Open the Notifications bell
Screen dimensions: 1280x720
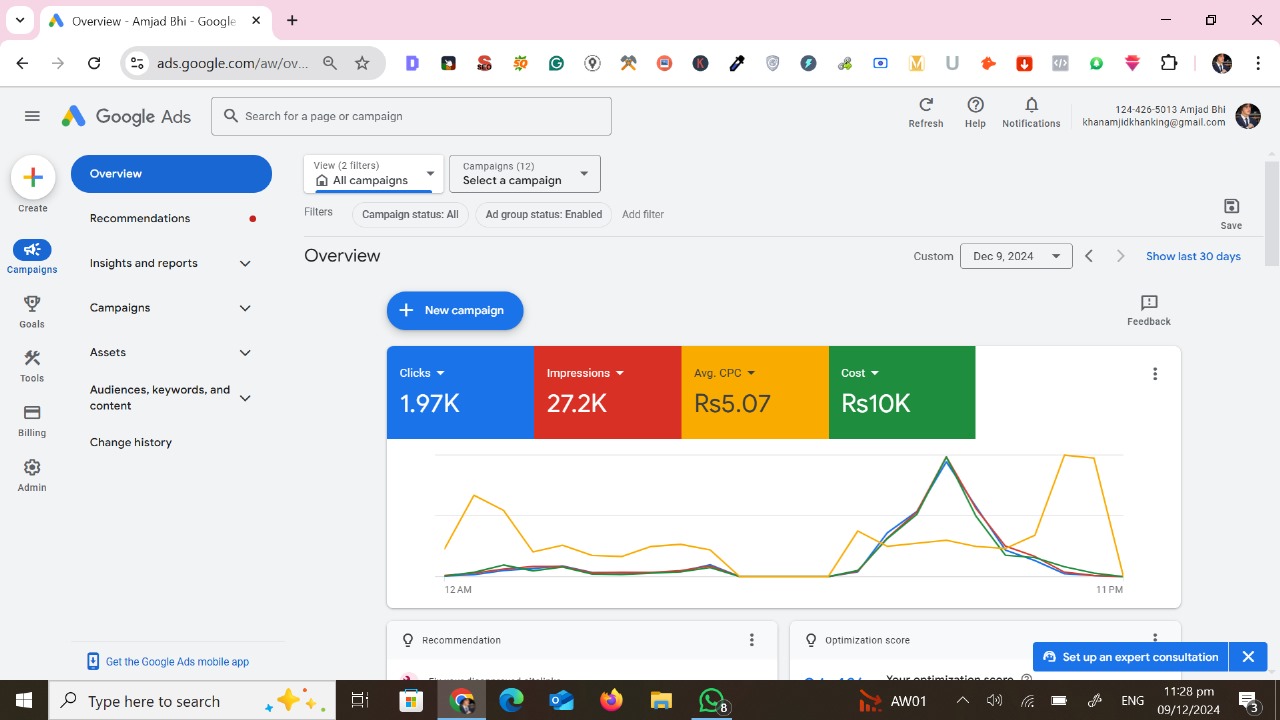pos(1031,106)
